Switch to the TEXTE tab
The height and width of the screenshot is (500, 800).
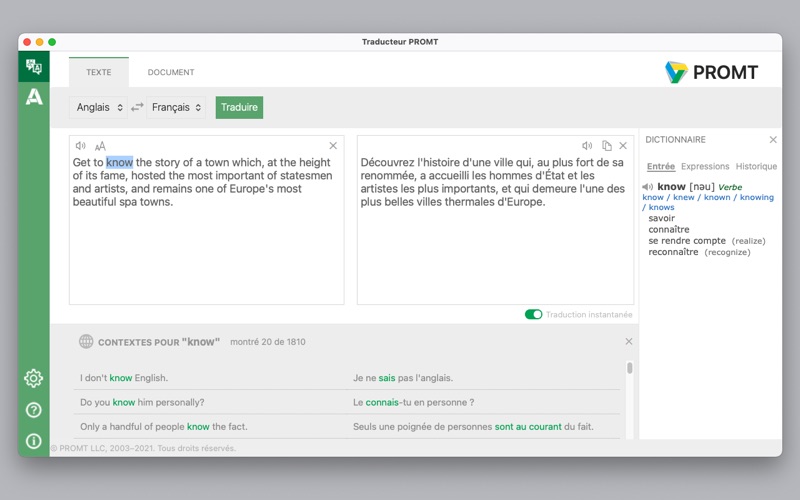[98, 72]
